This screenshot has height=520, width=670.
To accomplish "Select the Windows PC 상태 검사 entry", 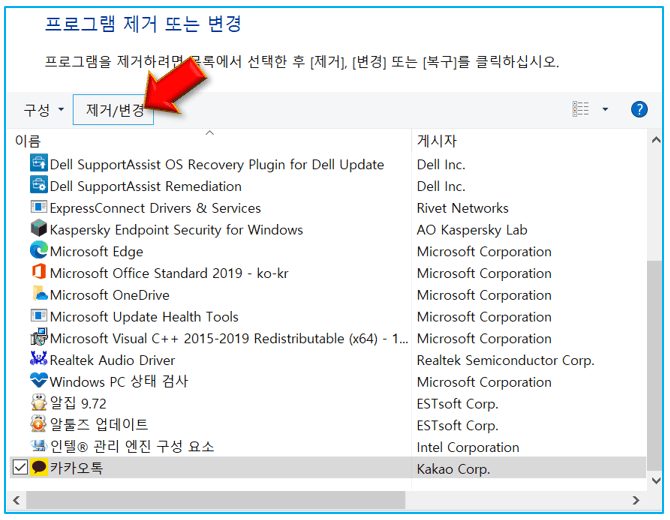I will (119, 382).
